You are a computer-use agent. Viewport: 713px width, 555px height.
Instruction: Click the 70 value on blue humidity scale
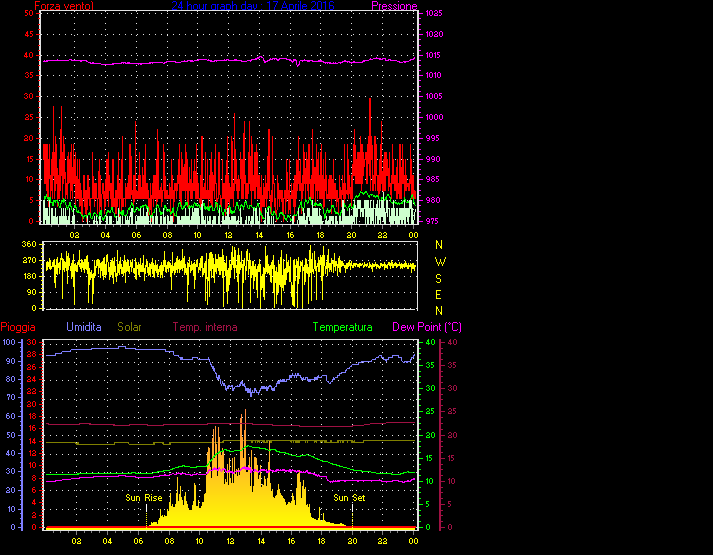[x=11, y=397]
